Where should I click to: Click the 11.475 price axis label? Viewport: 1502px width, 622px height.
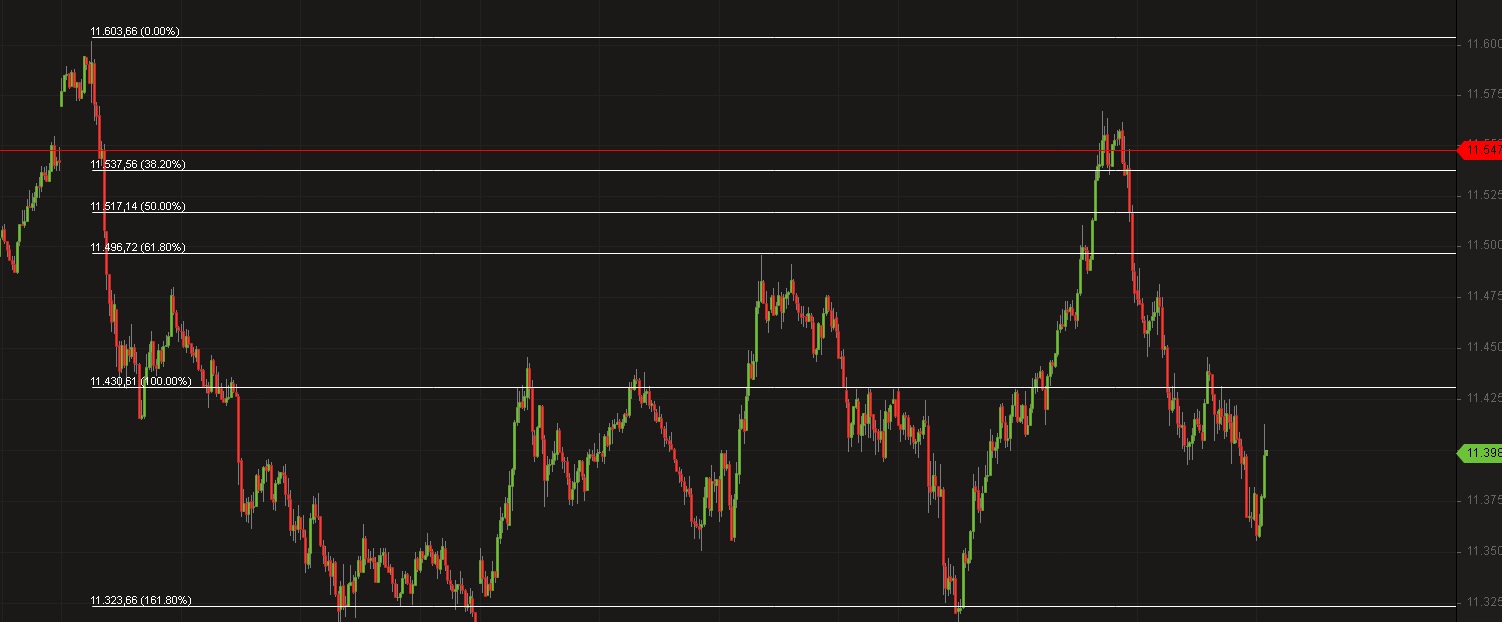pyautogui.click(x=1484, y=296)
